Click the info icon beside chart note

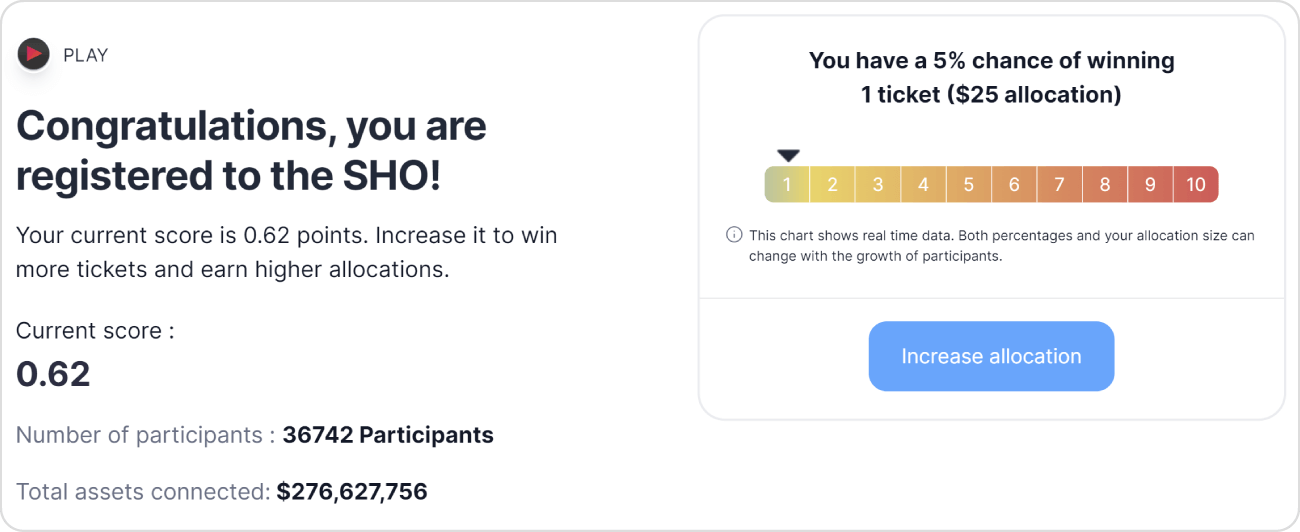coord(734,236)
